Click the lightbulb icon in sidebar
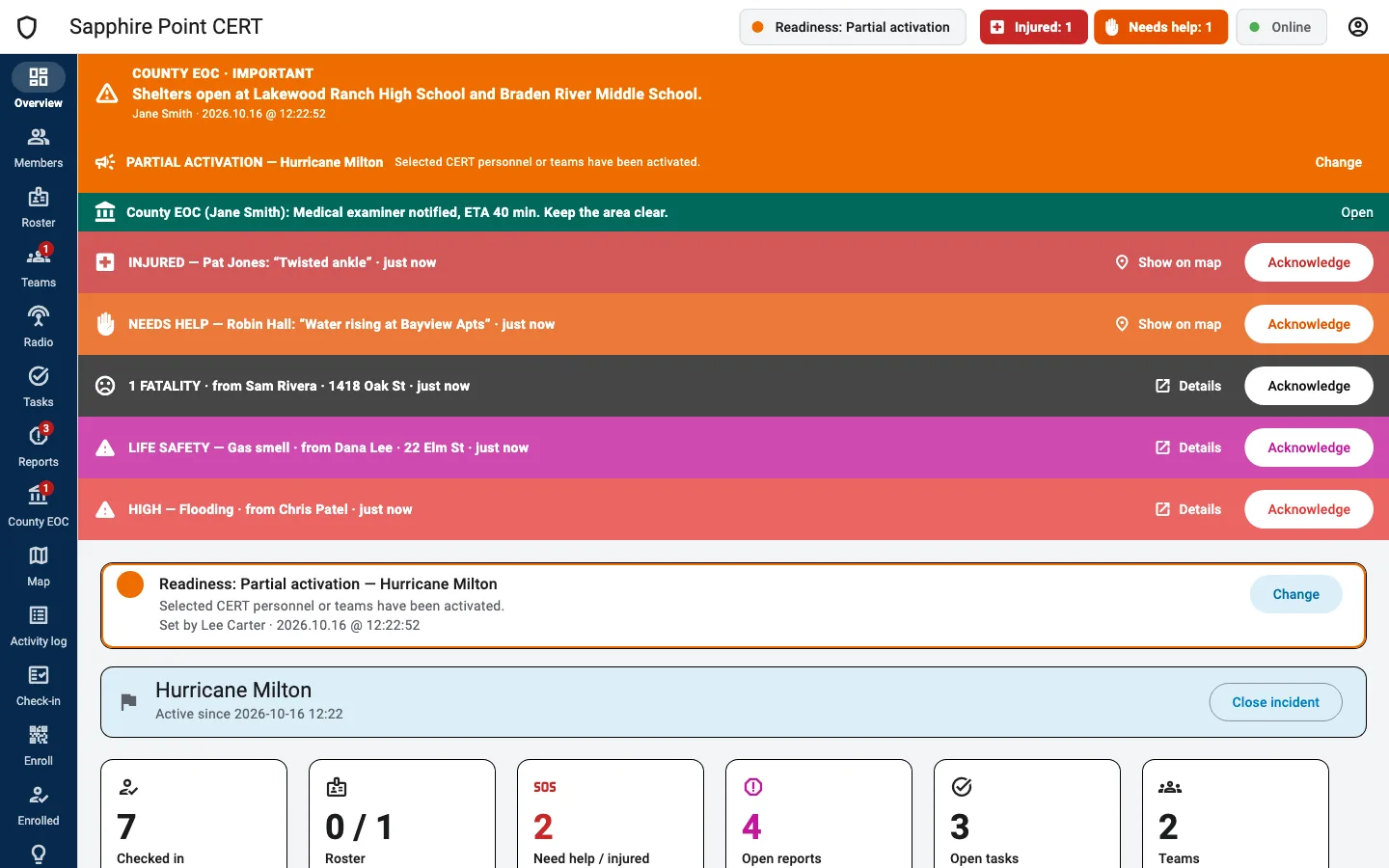The height and width of the screenshot is (868, 1389). (39, 854)
